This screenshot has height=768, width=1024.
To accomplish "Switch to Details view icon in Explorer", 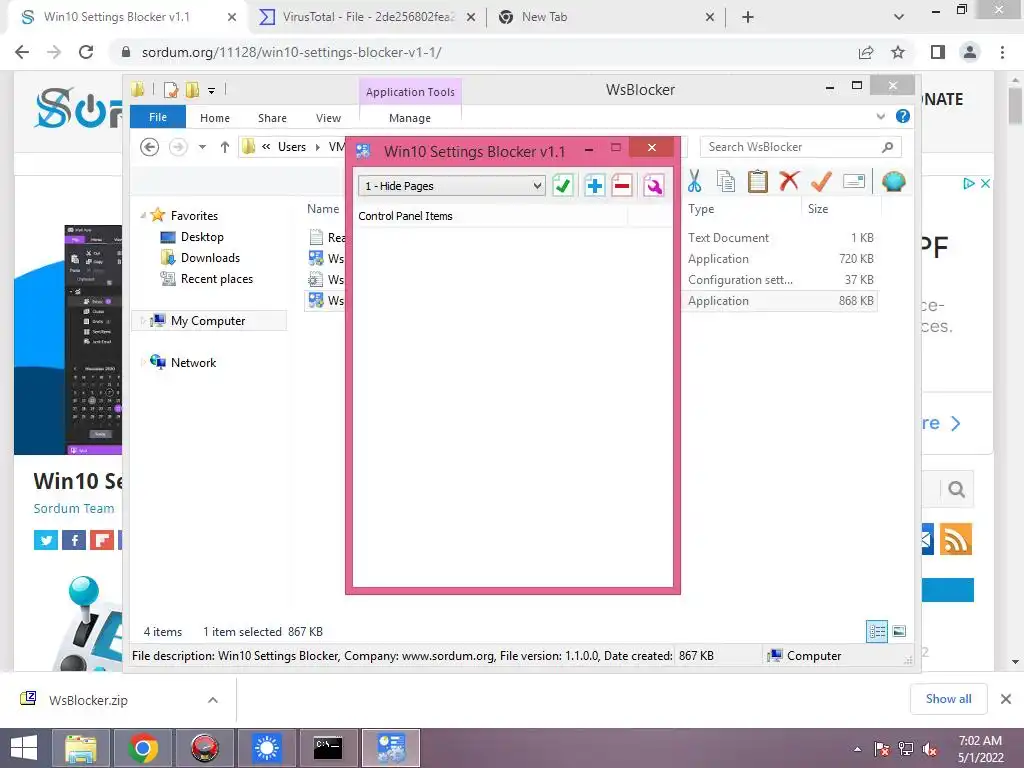I will (x=877, y=632).
